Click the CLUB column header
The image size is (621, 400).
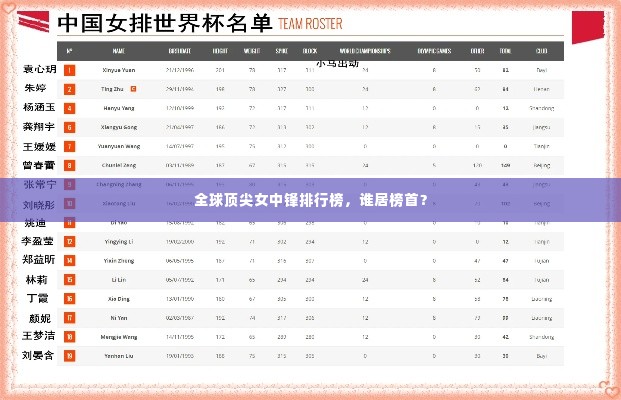541,50
